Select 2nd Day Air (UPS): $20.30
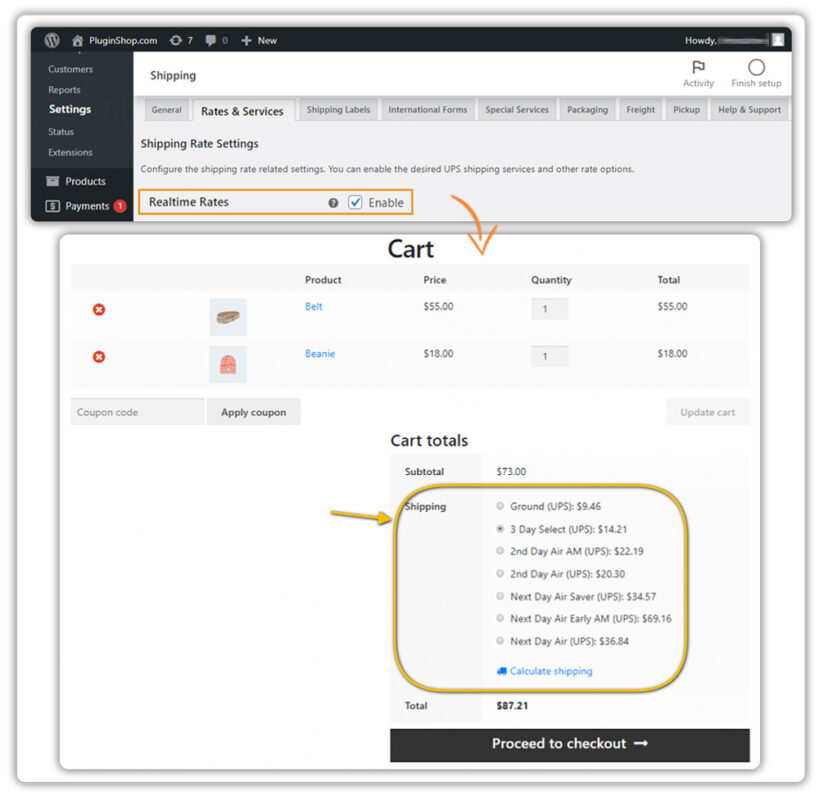This screenshot has width=819, height=800. pyautogui.click(x=500, y=573)
